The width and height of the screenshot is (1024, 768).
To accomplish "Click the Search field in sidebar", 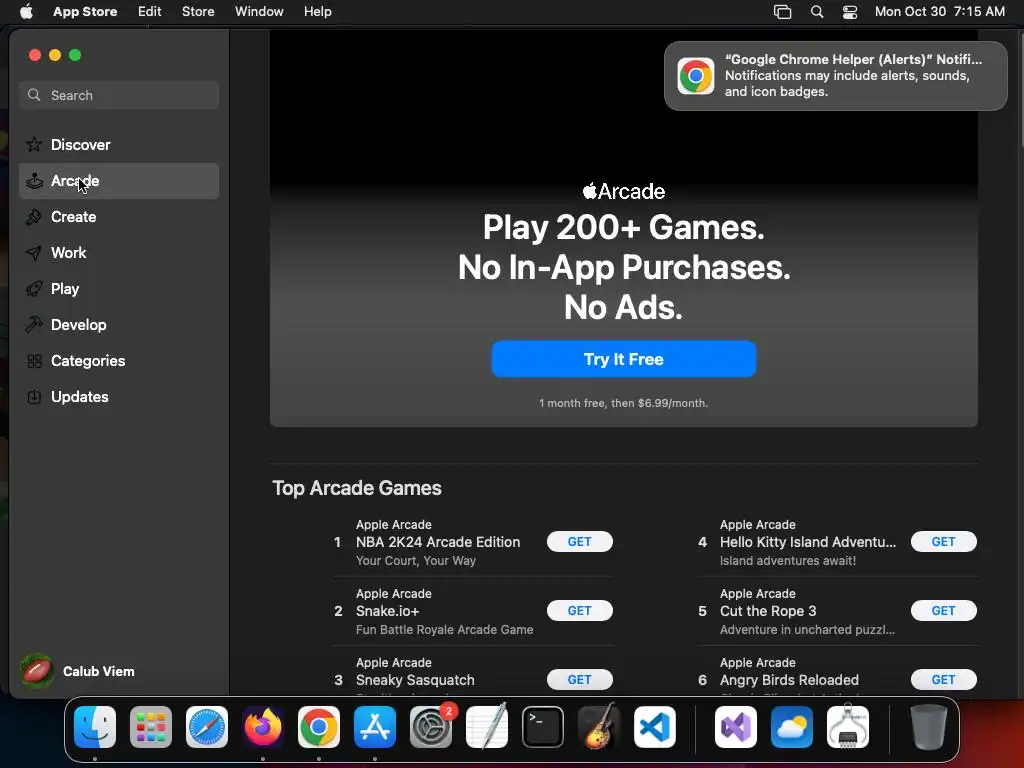I will pyautogui.click(x=119, y=95).
